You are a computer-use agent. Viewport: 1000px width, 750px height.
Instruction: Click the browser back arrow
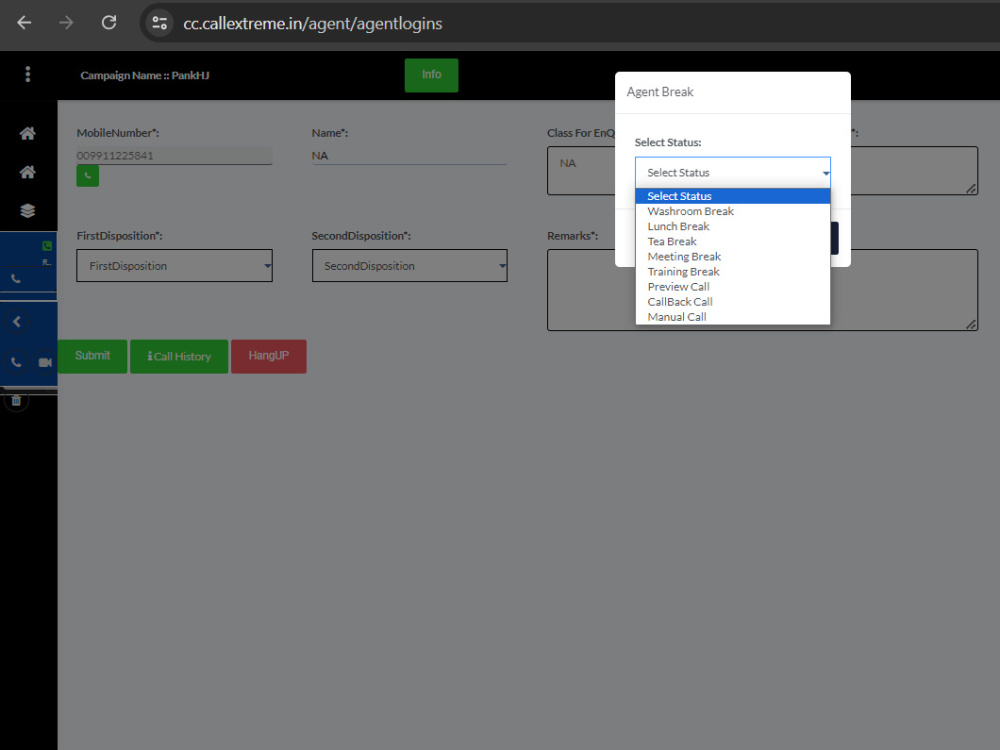24,23
